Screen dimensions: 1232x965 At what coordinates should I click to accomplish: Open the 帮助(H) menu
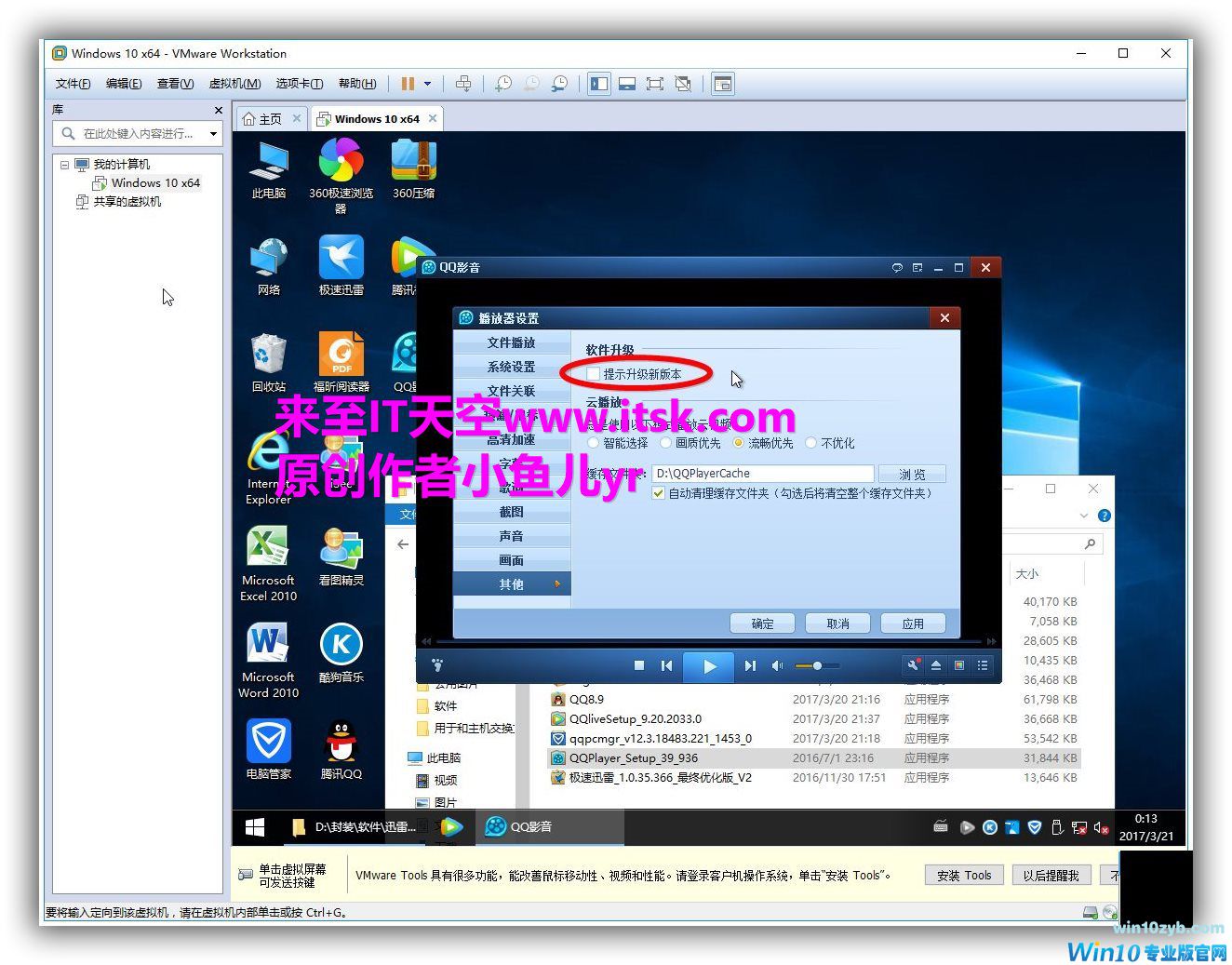click(357, 84)
